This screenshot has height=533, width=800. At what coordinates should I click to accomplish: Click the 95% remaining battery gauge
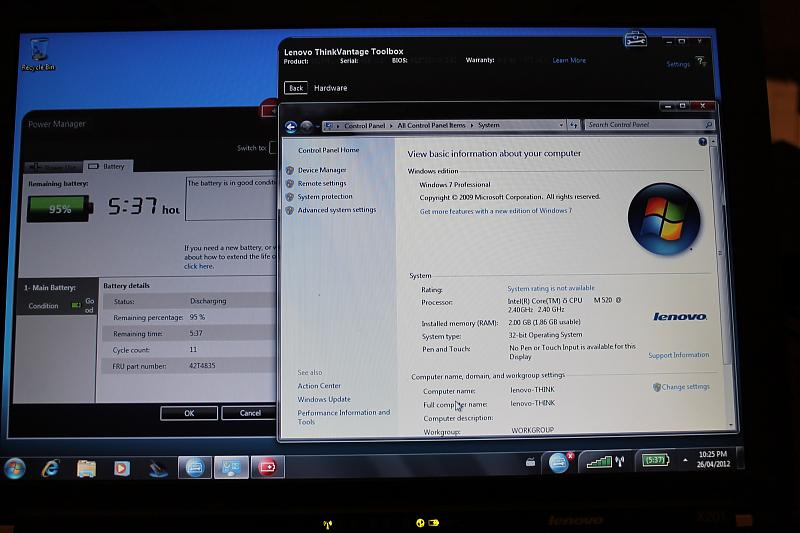click(60, 209)
